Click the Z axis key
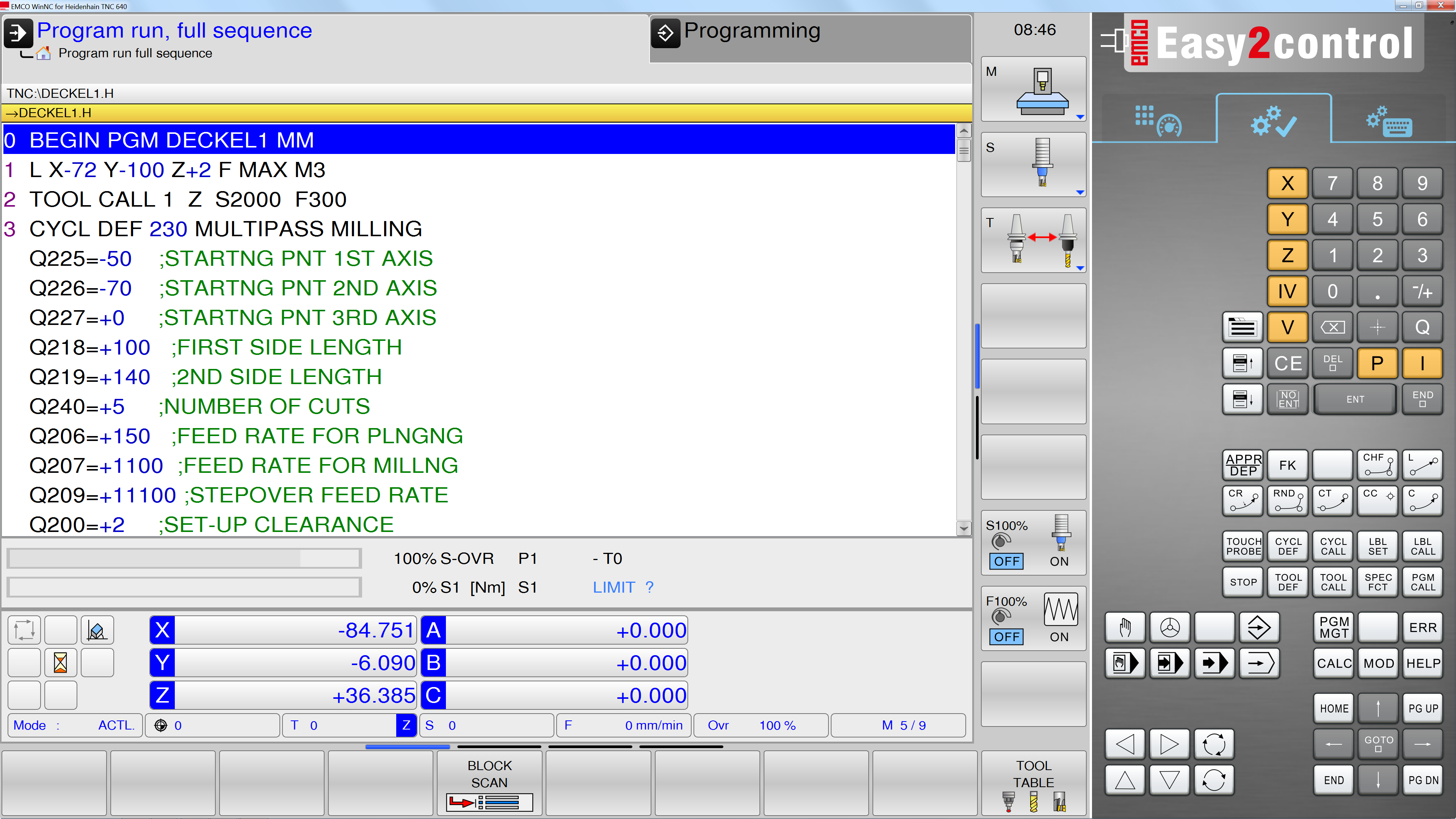1456x819 pixels. tap(1287, 256)
